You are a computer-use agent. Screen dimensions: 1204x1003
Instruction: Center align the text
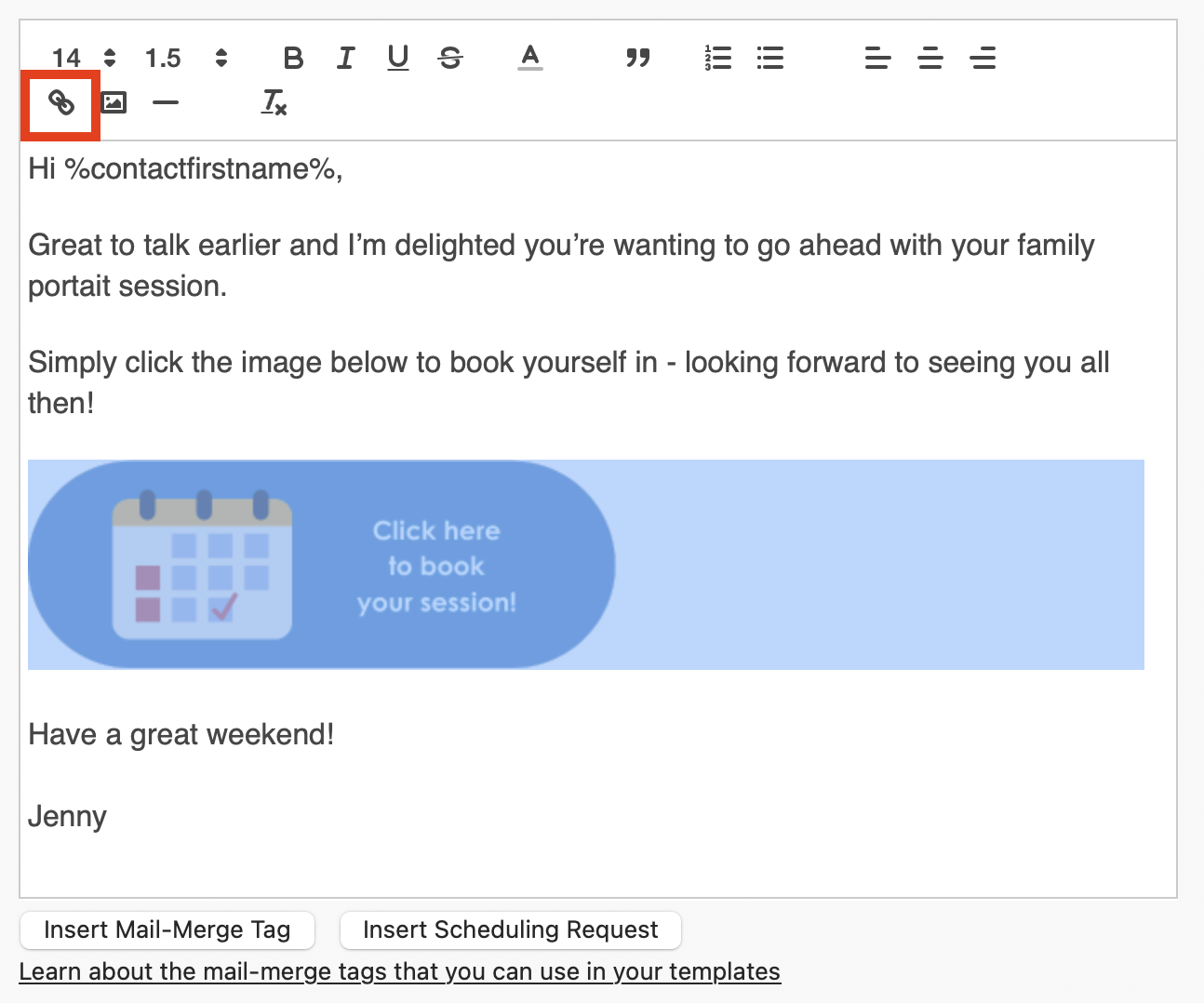930,58
